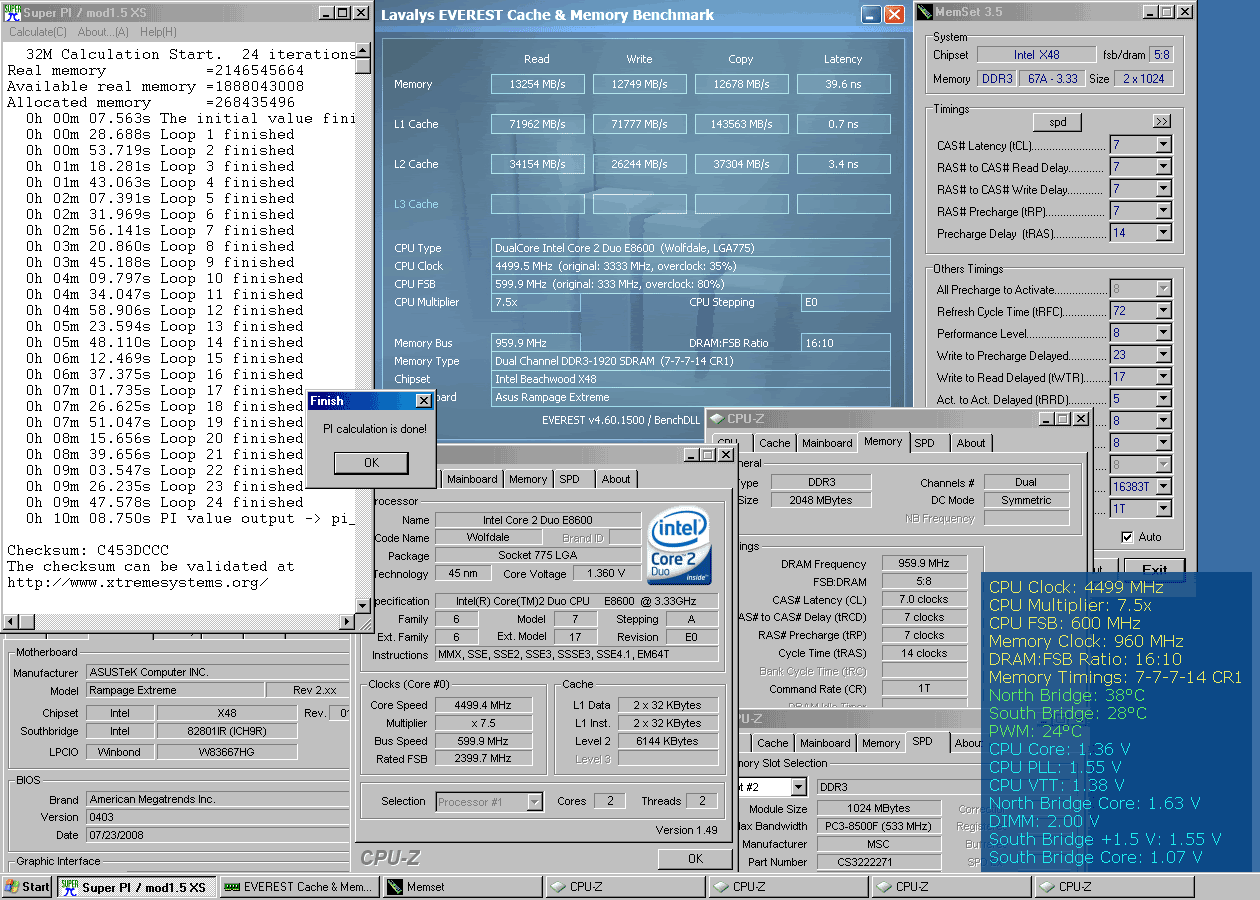The height and width of the screenshot is (900, 1260).
Task: Switch to Super PI on the taskbar
Action: 137,886
